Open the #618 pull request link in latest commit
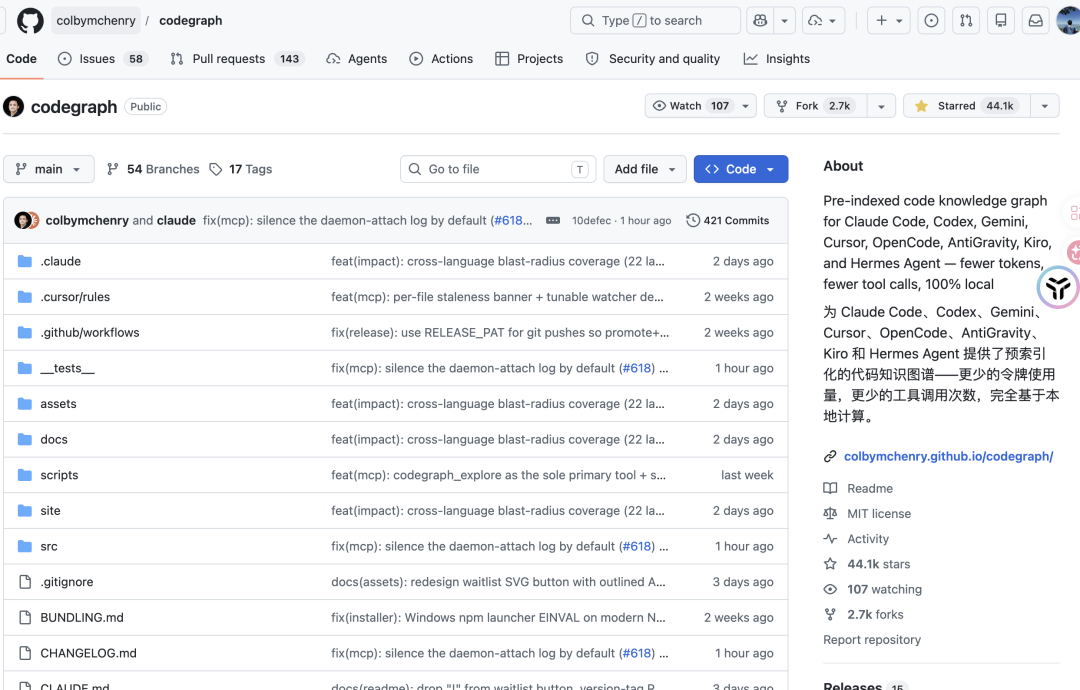This screenshot has height=690, width=1080. click(x=510, y=220)
